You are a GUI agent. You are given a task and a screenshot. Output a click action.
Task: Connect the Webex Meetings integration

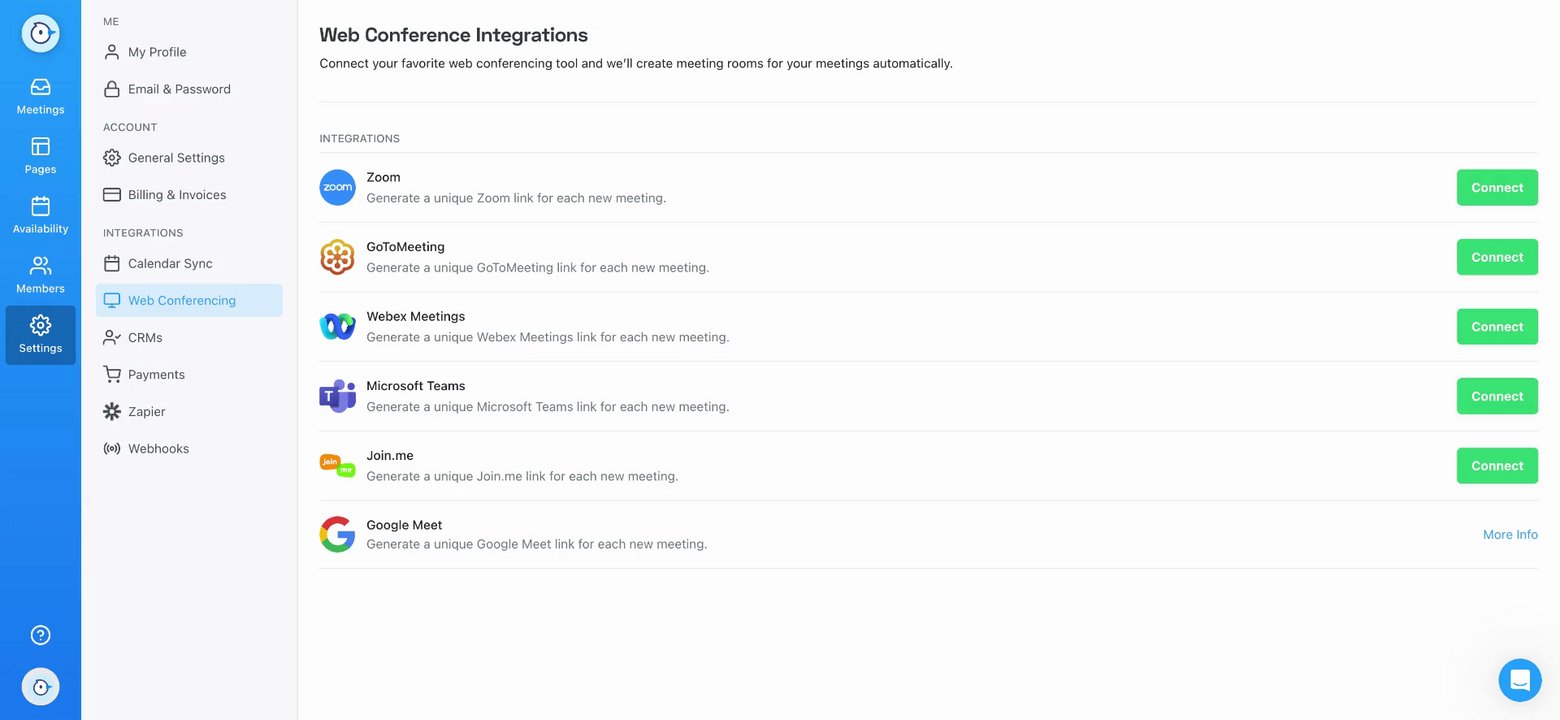[x=1496, y=327]
